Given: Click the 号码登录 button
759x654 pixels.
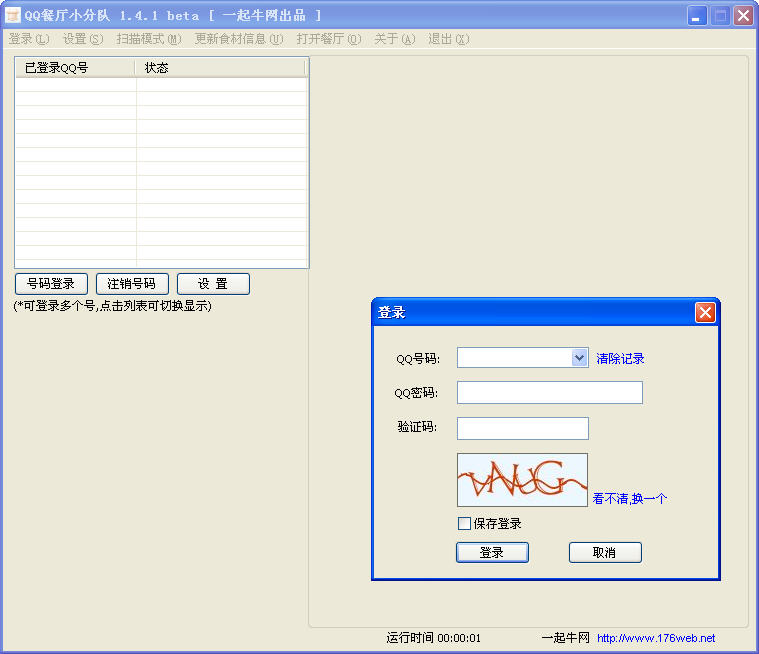Looking at the screenshot, I should (51, 284).
